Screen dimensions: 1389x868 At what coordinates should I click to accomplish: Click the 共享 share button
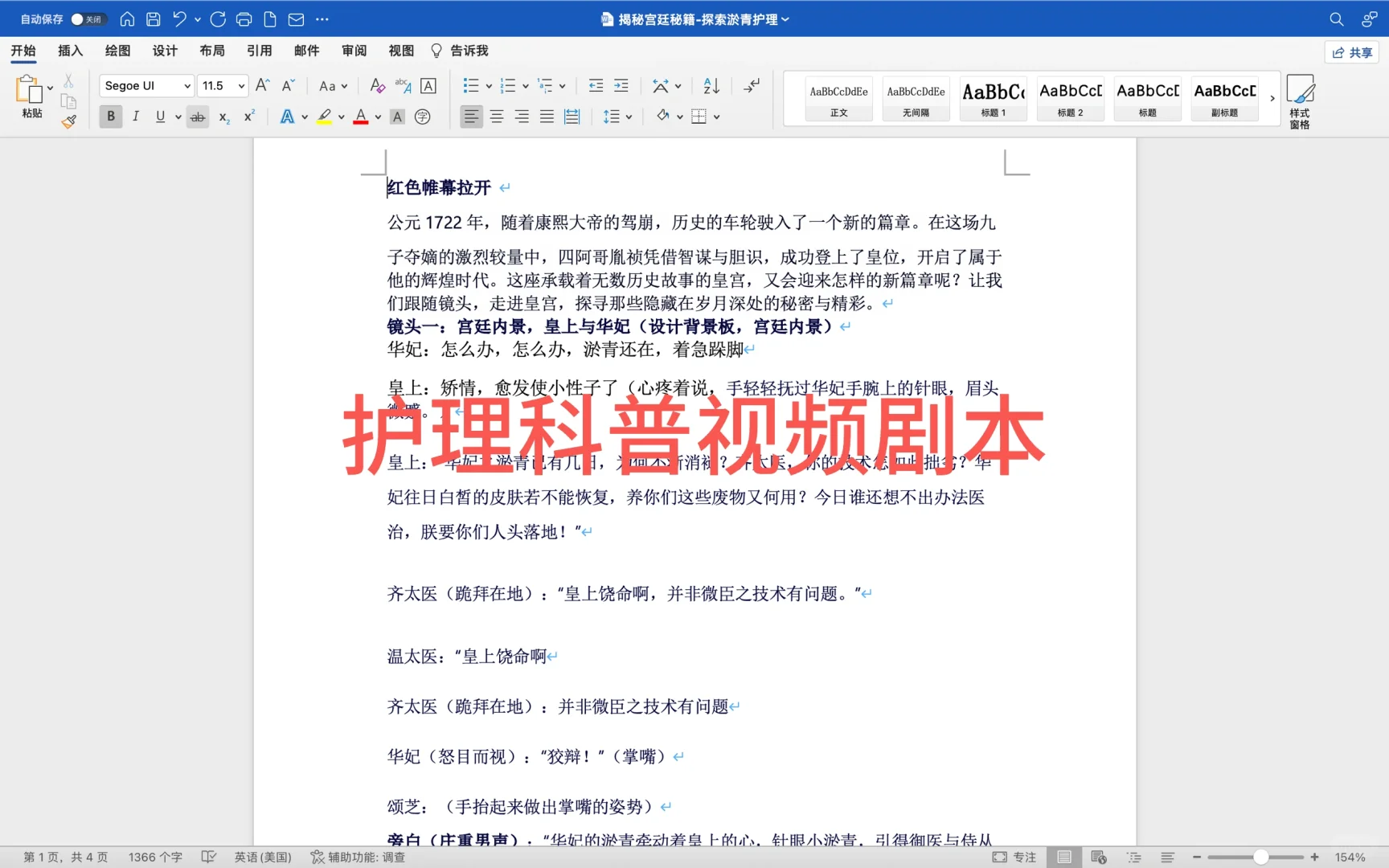pos(1352,51)
